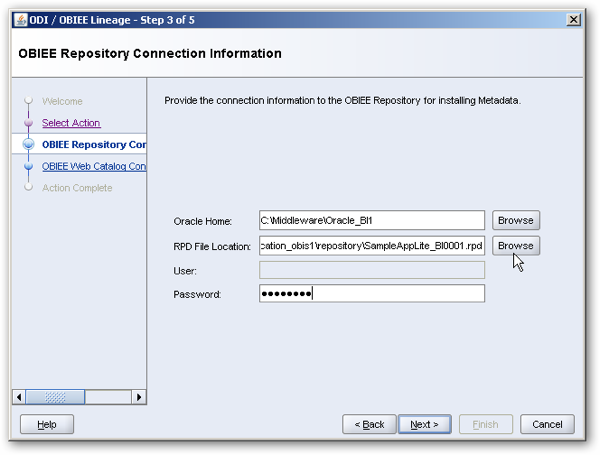Click the Java icon in the title bar
Viewport: 600px width, 455px height.
[x=21, y=20]
